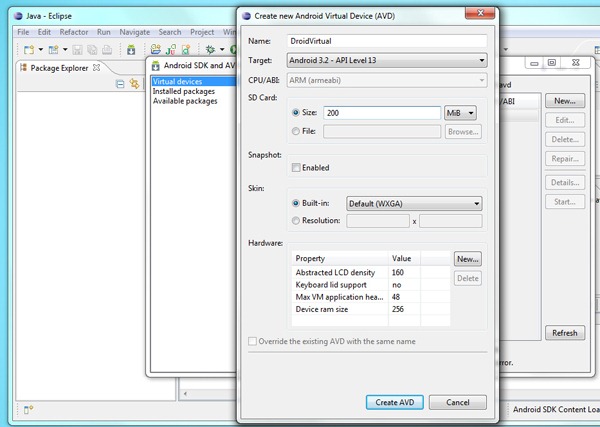Click the SD Card size field showing 200
Image resolution: width=600 pixels, height=427 pixels.
pos(382,113)
